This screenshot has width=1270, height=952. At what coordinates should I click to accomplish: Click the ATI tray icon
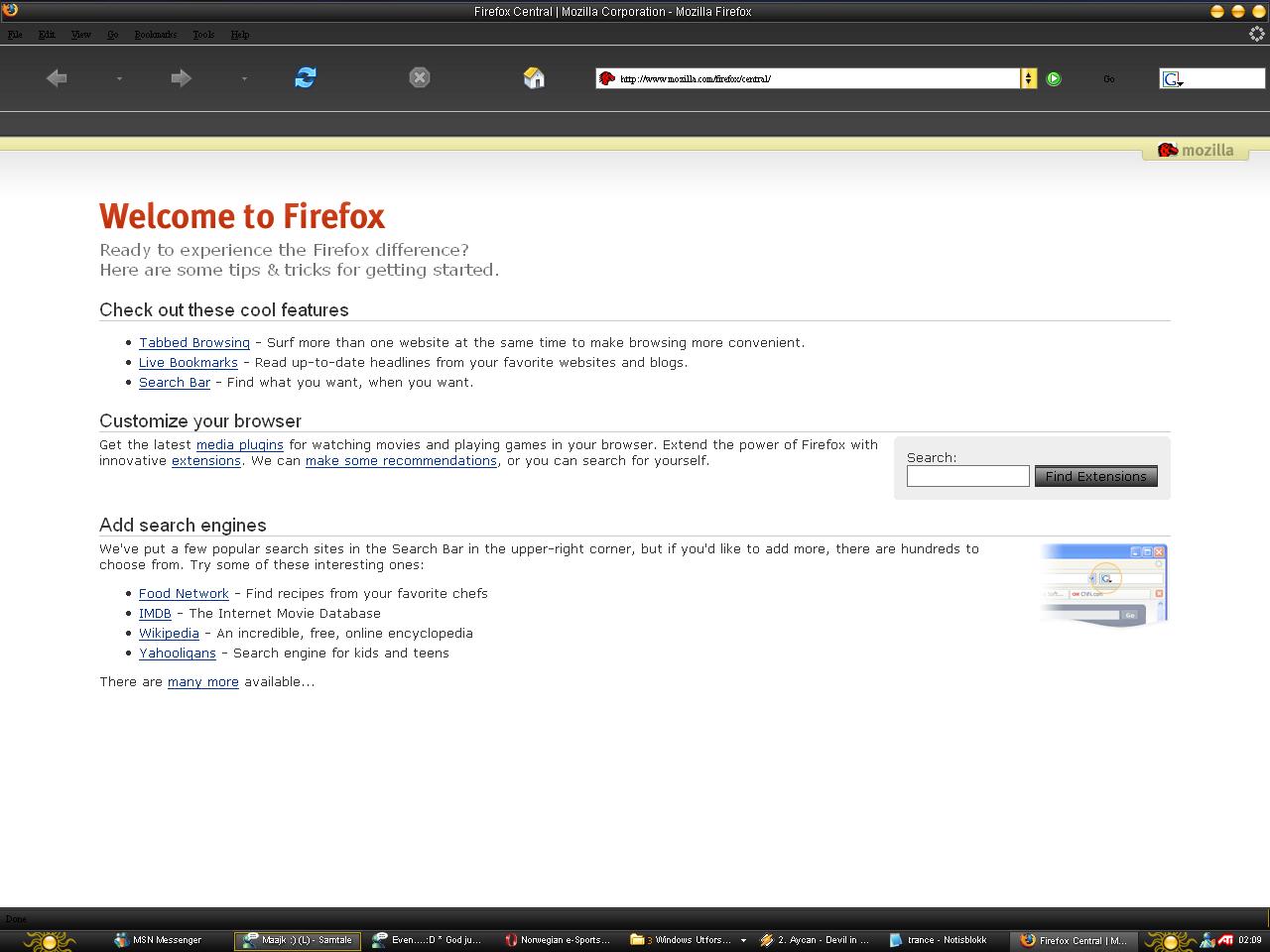click(x=1226, y=940)
